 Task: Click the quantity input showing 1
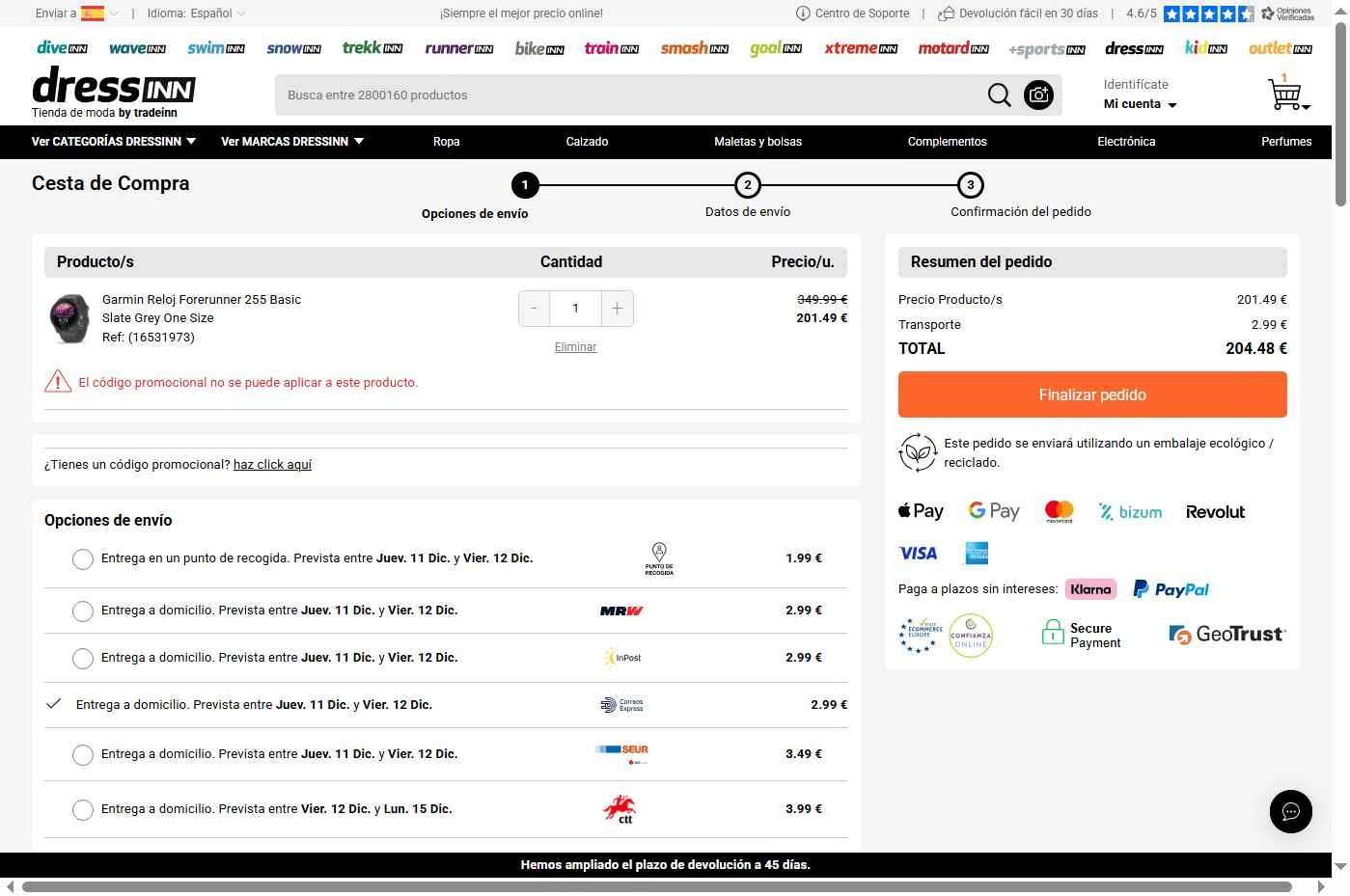point(575,309)
